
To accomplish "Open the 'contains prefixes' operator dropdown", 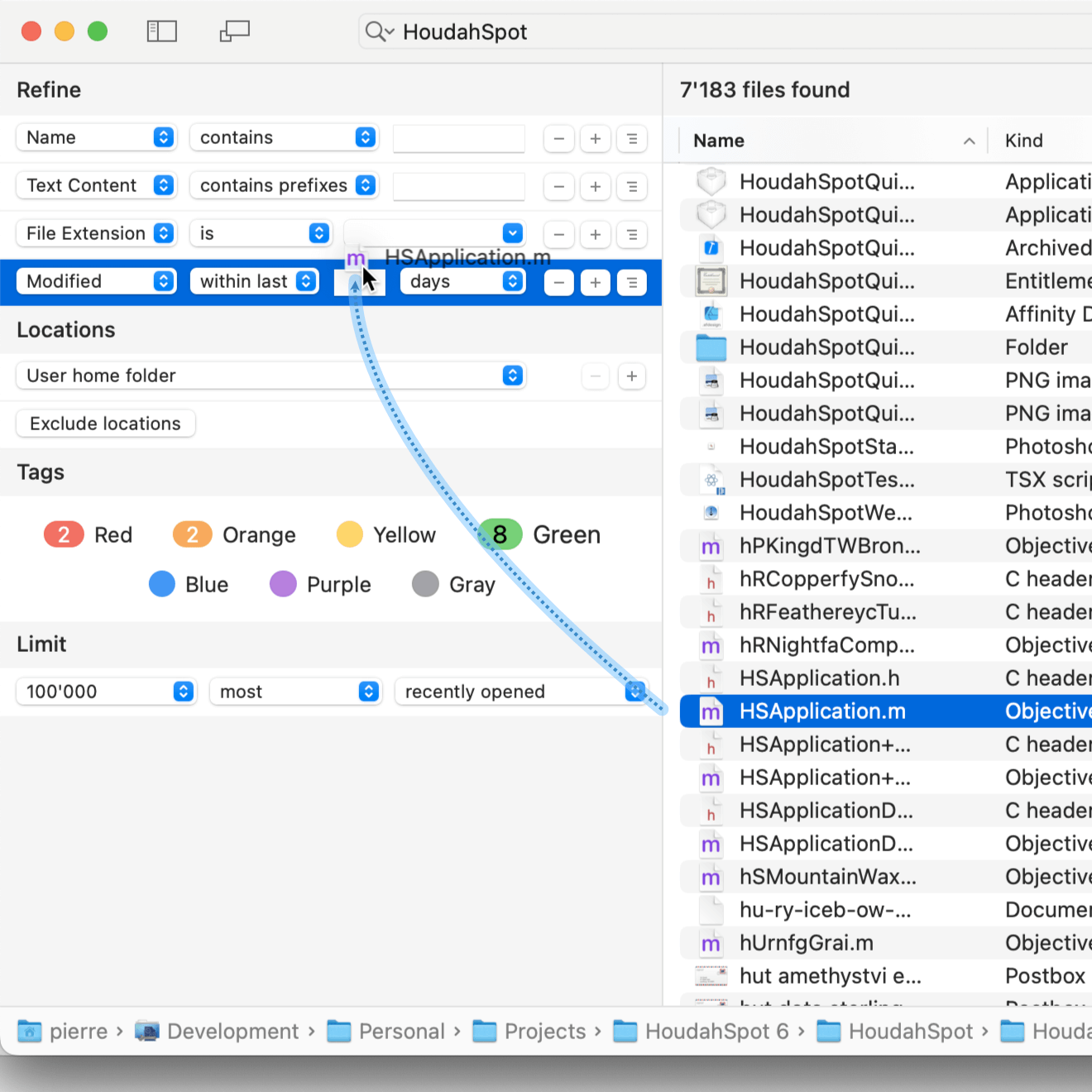I will click(x=284, y=185).
